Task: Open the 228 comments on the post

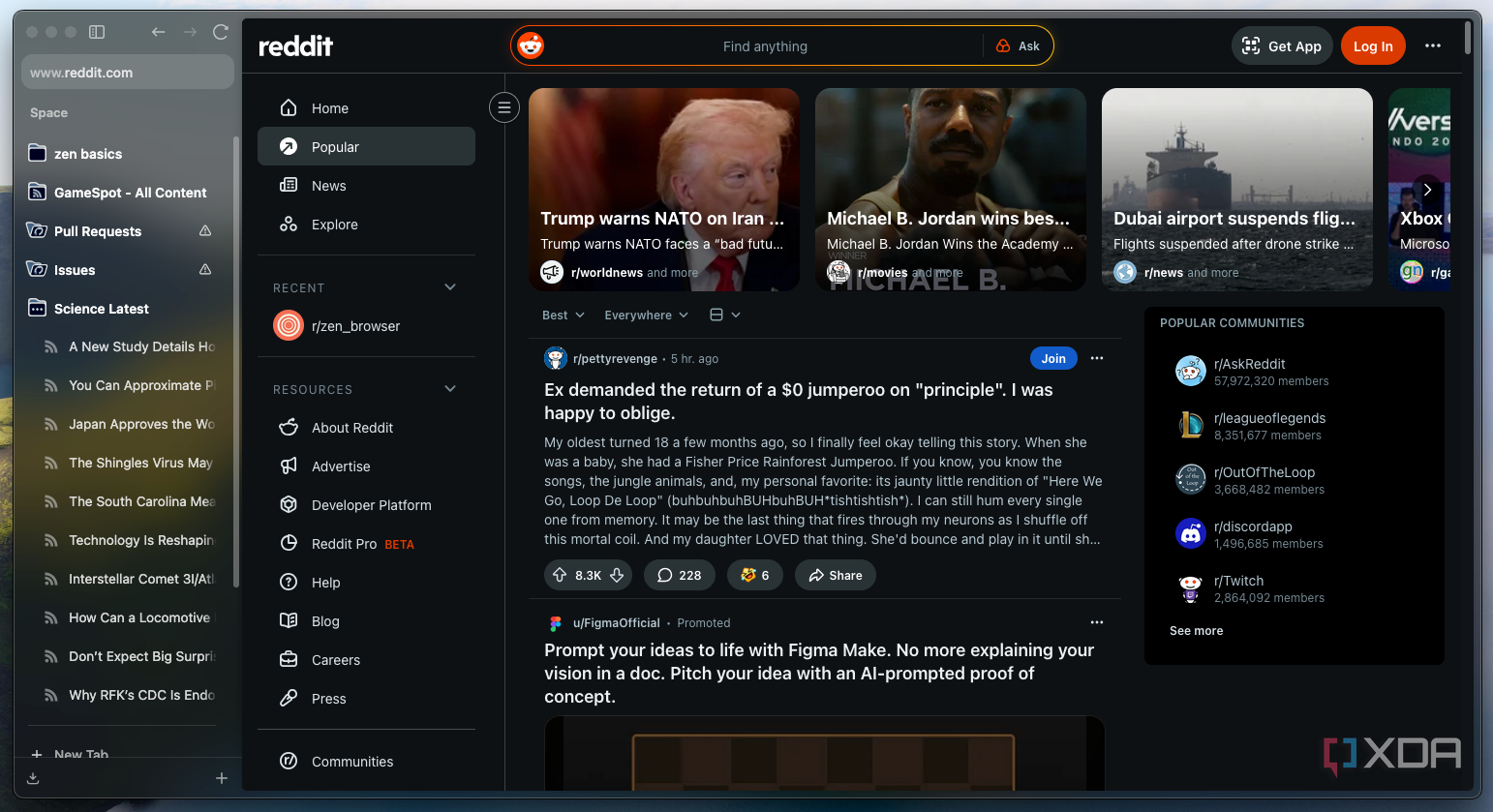Action: tap(680, 575)
